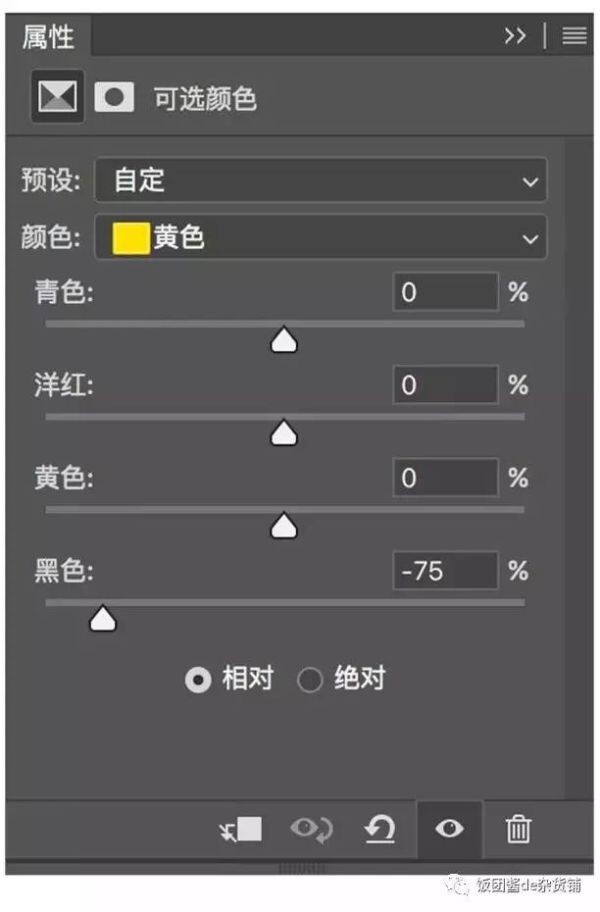The width and height of the screenshot is (600, 912).
Task: Select the 相对 (Relative) radio button
Action: pos(198,679)
